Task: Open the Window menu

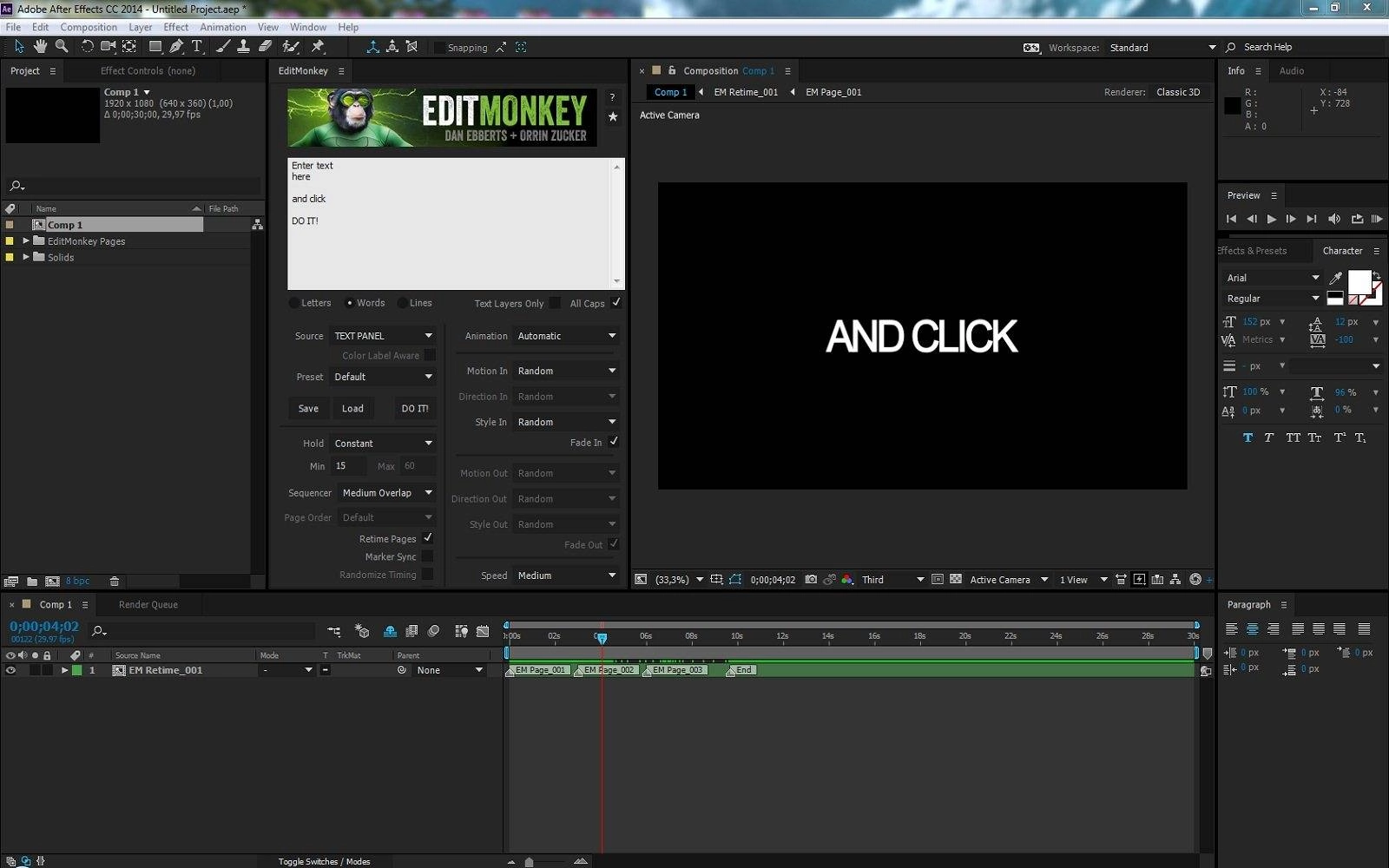Action: click(x=308, y=27)
